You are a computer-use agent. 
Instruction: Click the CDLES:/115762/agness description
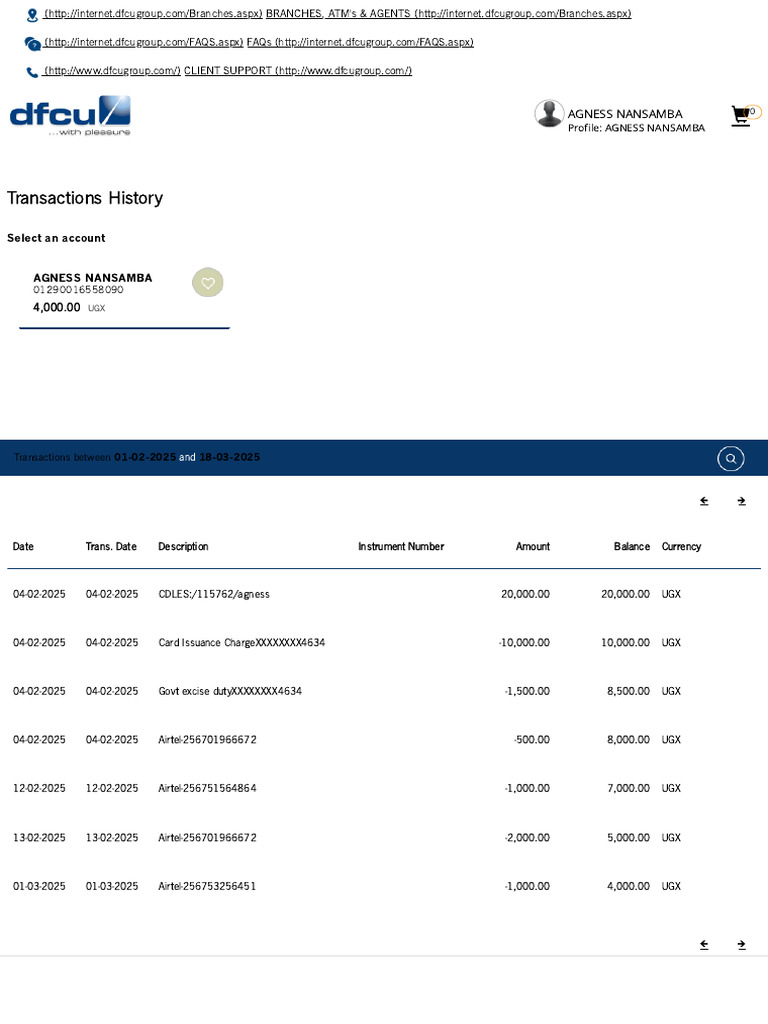point(214,594)
